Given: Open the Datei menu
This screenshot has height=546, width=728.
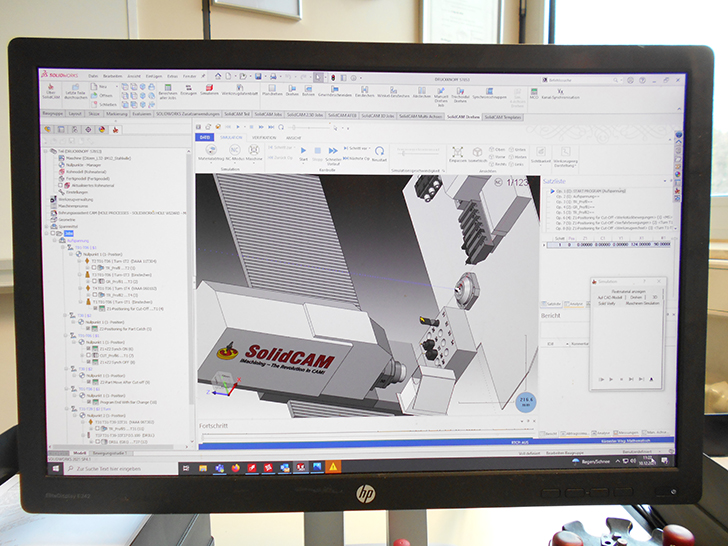Looking at the screenshot, I should (93, 76).
